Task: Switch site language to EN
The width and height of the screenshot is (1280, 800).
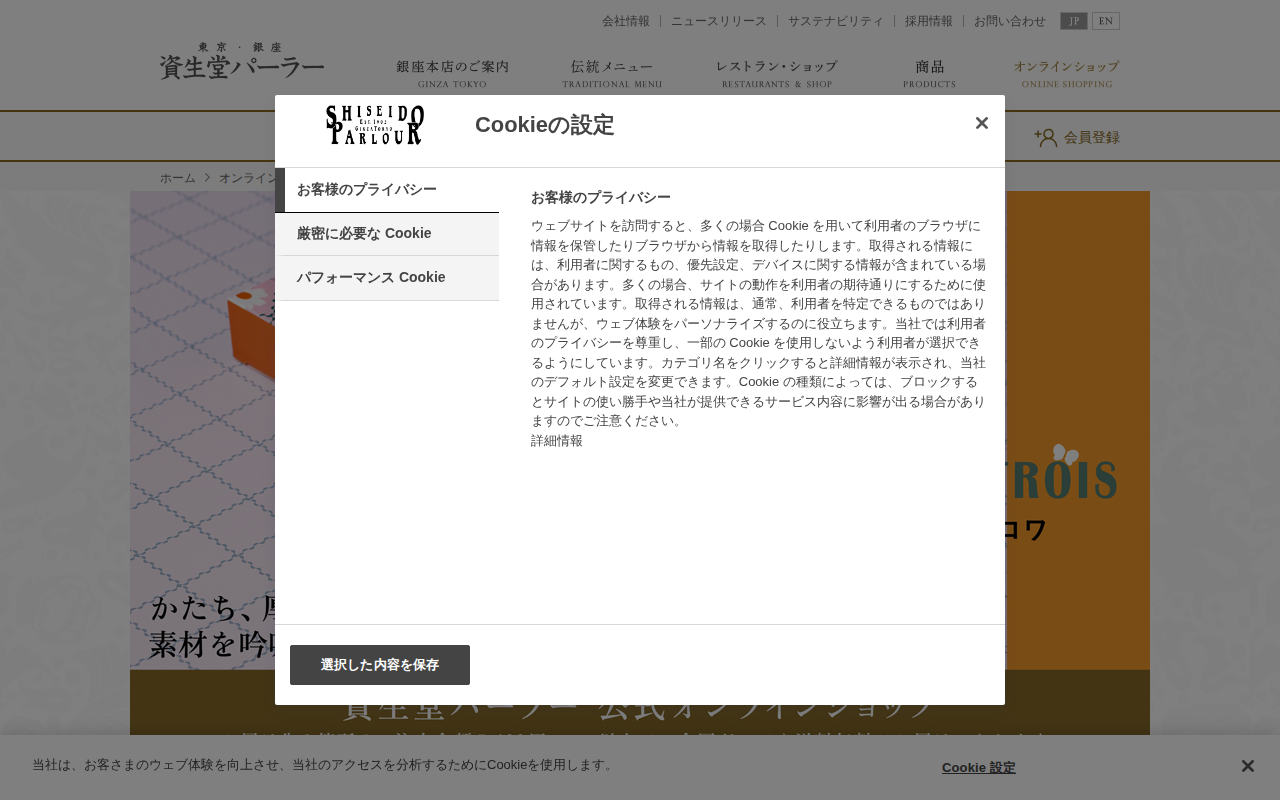Action: (x=1105, y=20)
